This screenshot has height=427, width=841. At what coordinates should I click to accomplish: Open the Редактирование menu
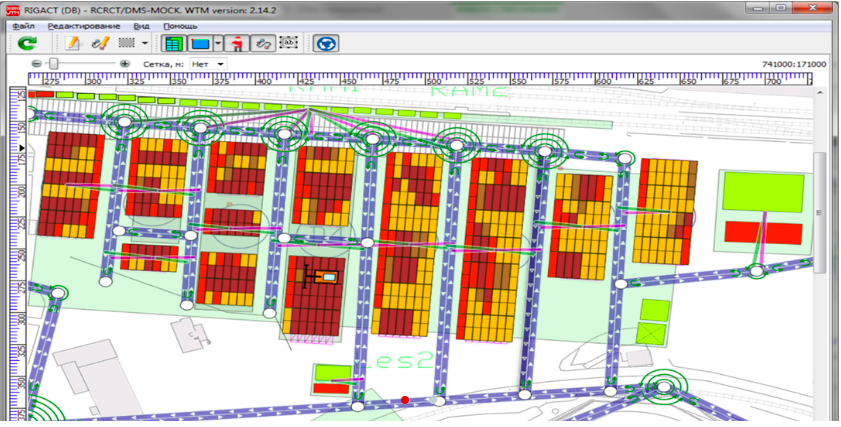(84, 25)
